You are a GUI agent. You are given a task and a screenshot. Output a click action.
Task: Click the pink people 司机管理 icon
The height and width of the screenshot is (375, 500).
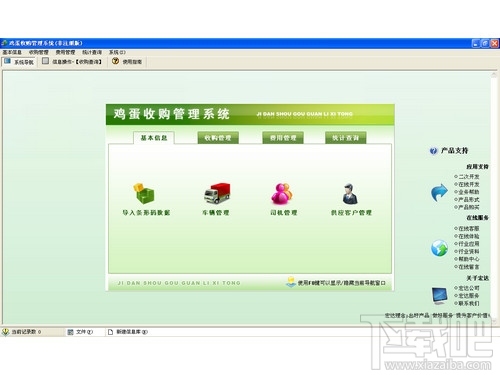pos(282,193)
